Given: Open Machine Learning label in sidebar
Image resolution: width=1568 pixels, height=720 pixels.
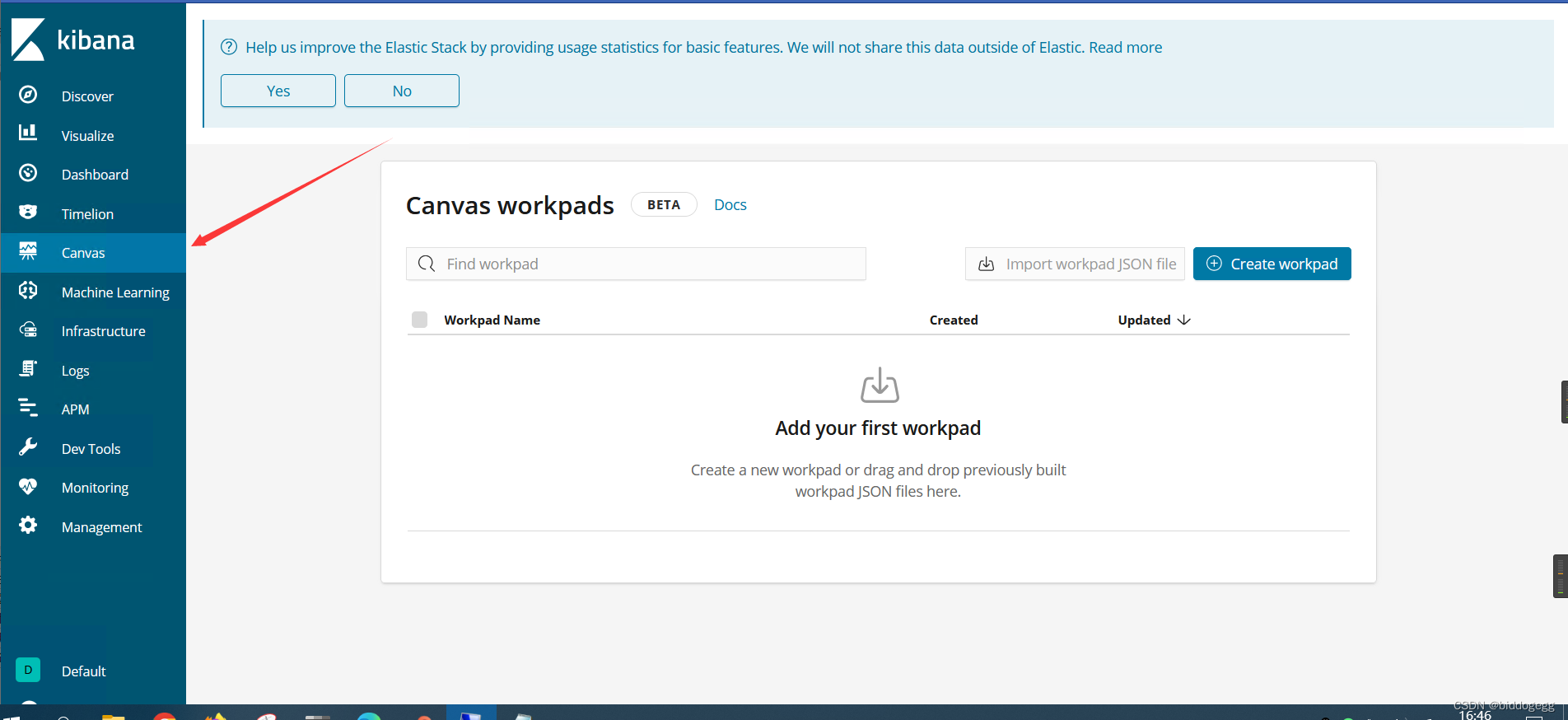Looking at the screenshot, I should click(115, 292).
